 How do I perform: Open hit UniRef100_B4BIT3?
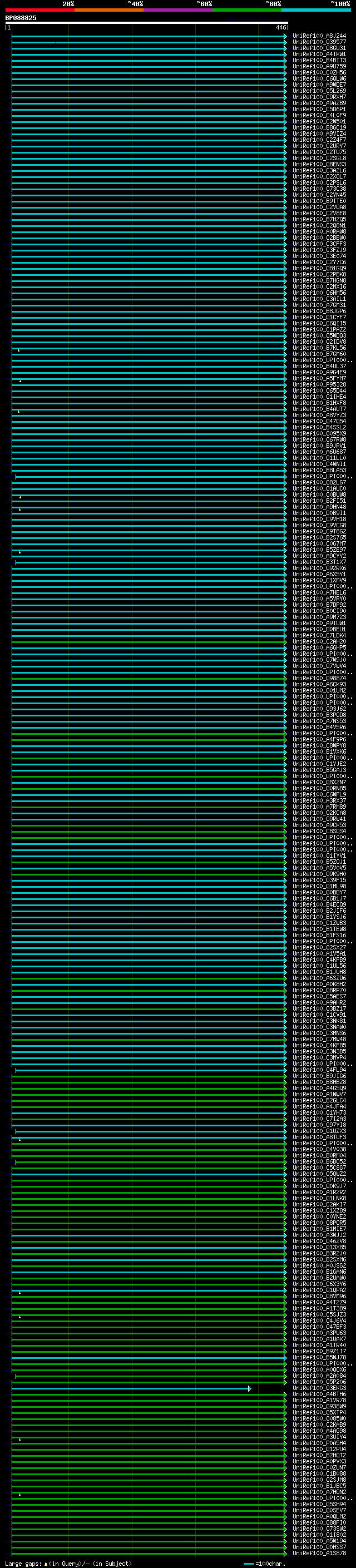[x=319, y=60]
